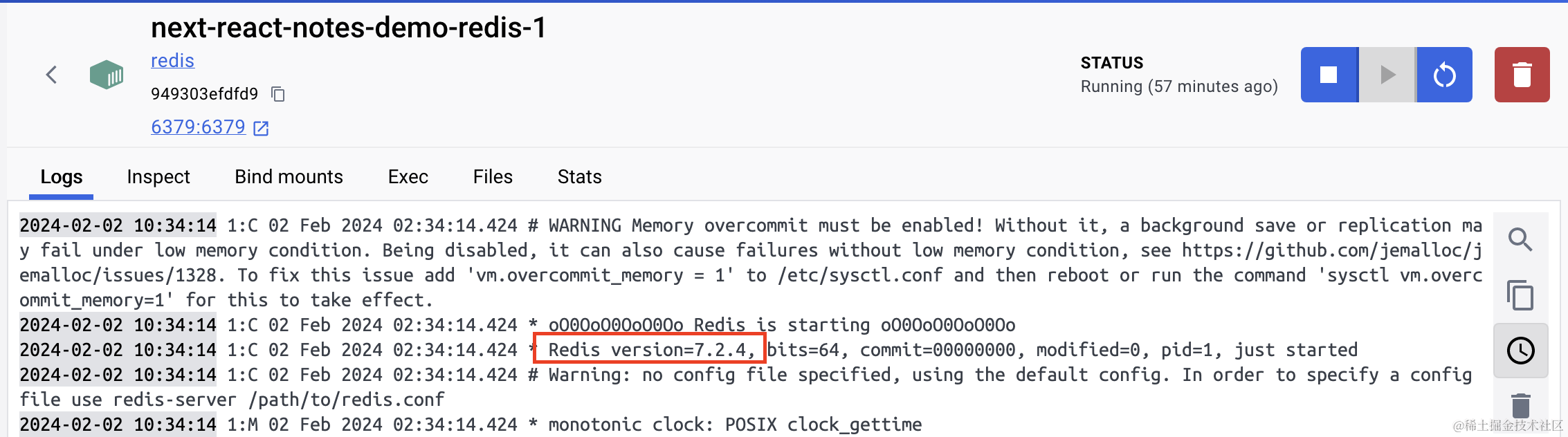1568x437 pixels.
Task: Copy container ID 949303efdfd9
Action: 278,94
